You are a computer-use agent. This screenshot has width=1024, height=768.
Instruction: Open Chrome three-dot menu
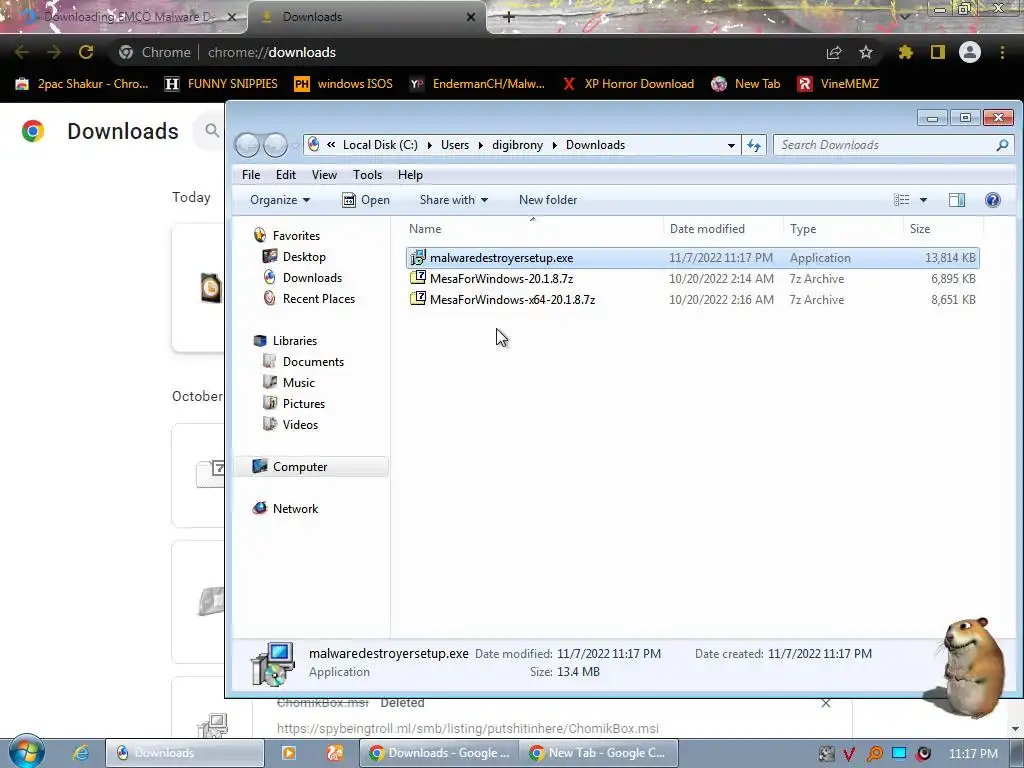click(x=1002, y=52)
